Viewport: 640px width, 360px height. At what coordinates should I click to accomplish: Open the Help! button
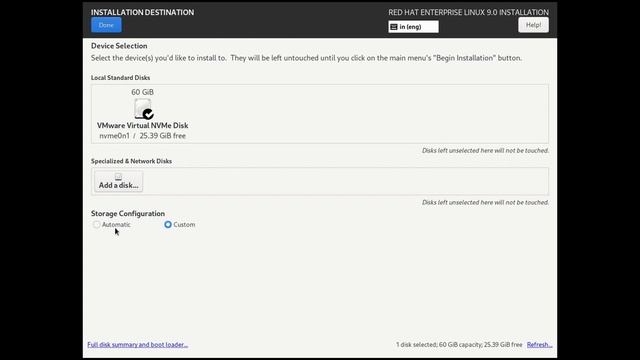point(533,25)
